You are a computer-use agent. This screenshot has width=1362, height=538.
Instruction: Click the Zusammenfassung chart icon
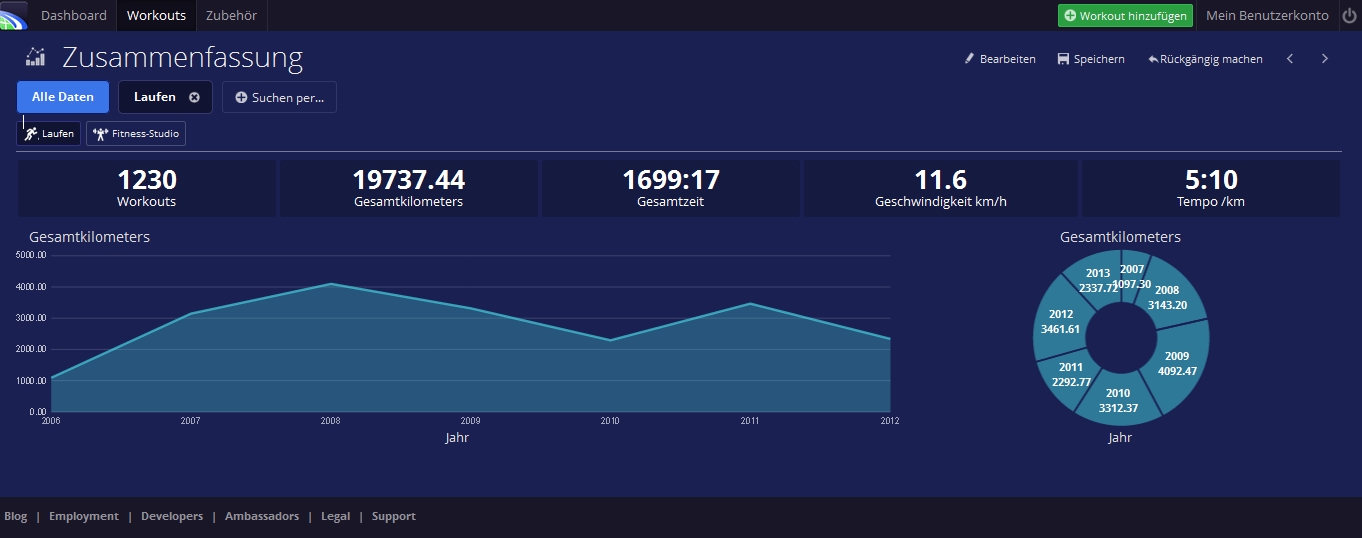(36, 57)
